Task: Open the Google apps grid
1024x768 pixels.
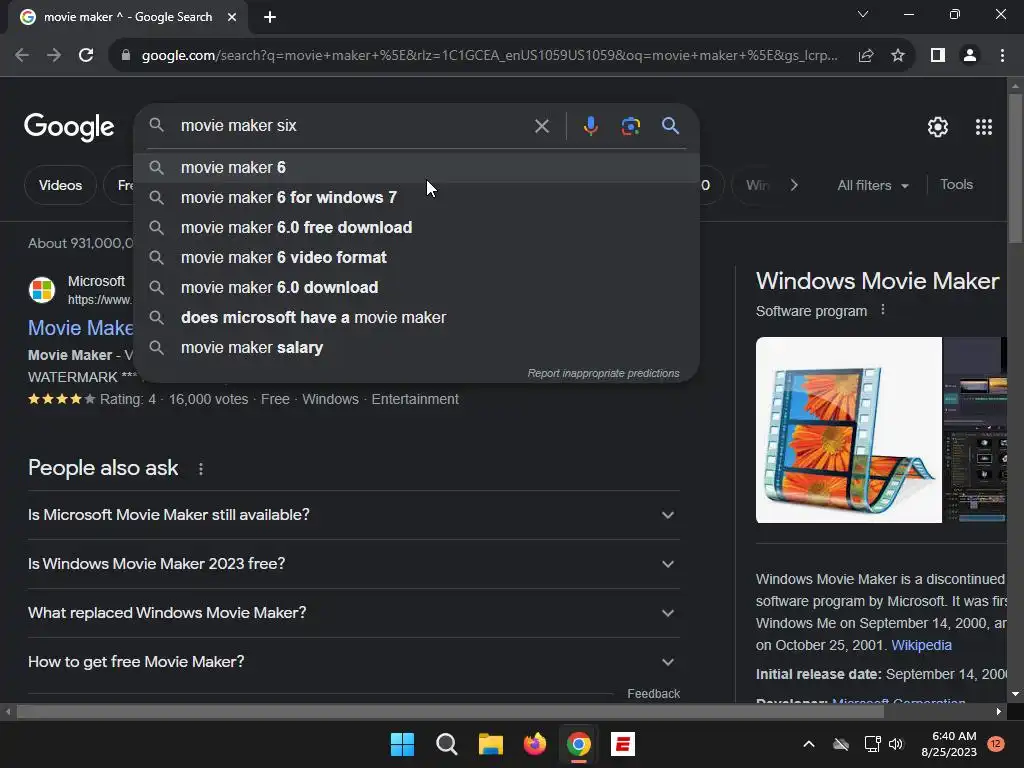Action: [x=984, y=127]
